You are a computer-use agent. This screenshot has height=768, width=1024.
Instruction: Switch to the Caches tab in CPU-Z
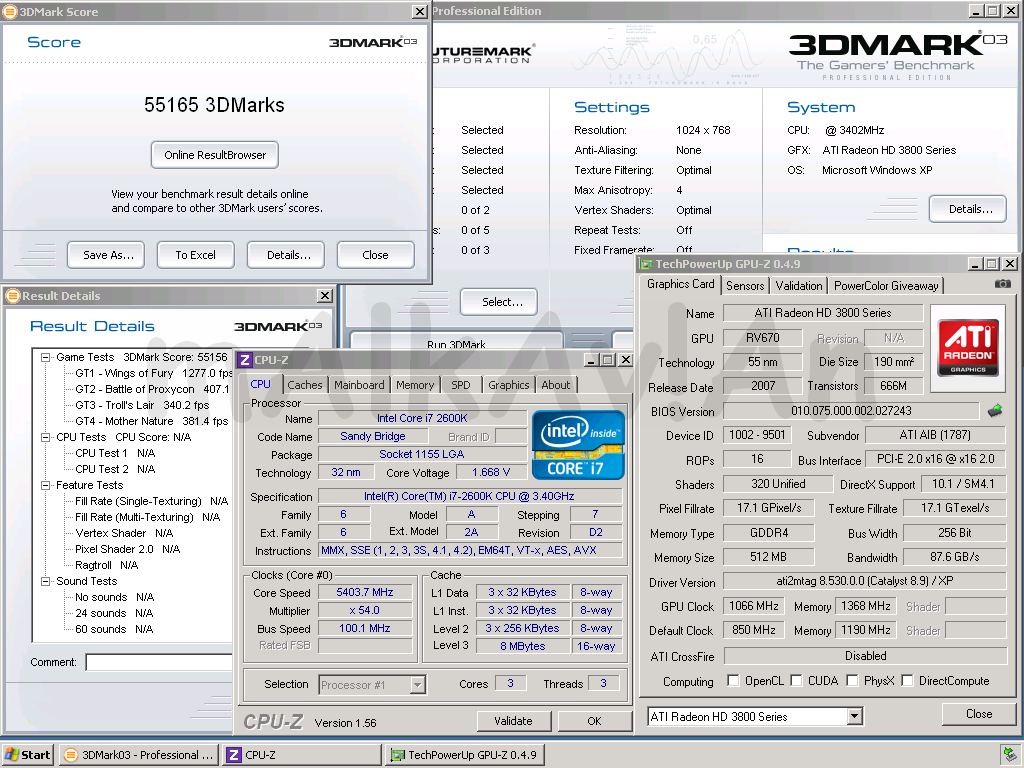(305, 385)
